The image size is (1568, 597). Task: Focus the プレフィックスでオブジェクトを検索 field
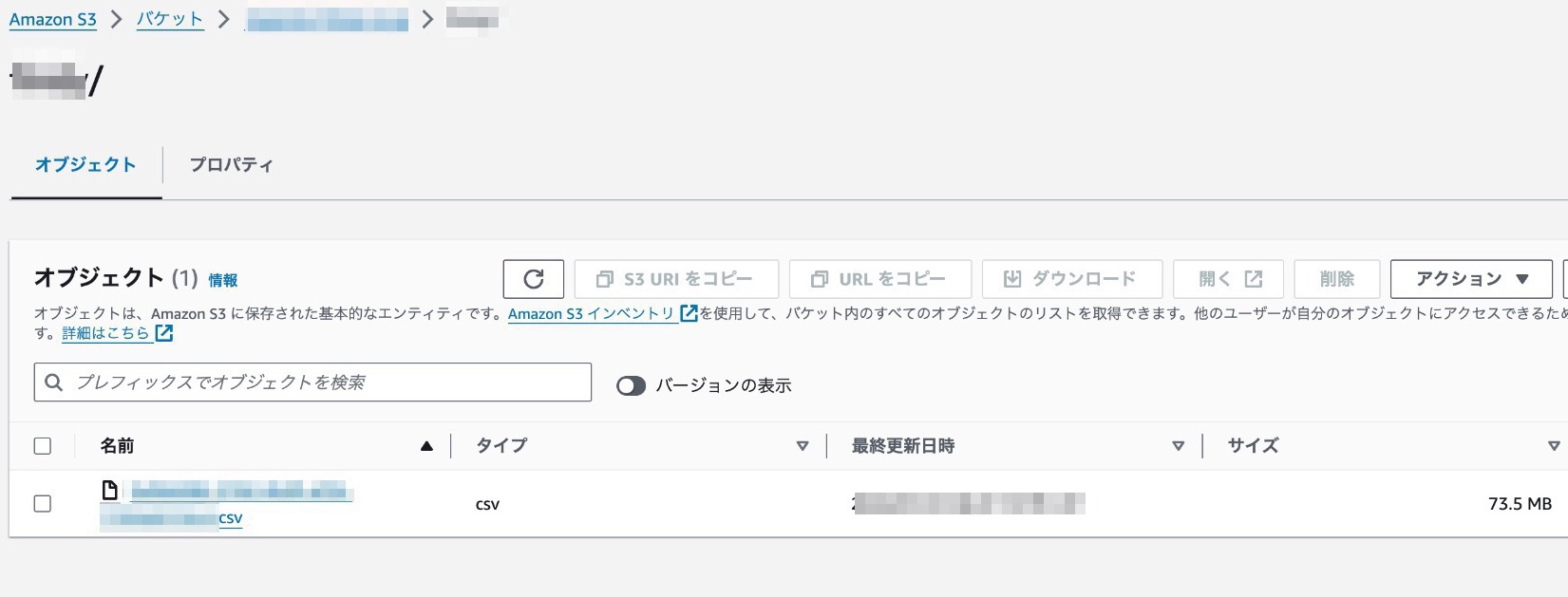323,382
